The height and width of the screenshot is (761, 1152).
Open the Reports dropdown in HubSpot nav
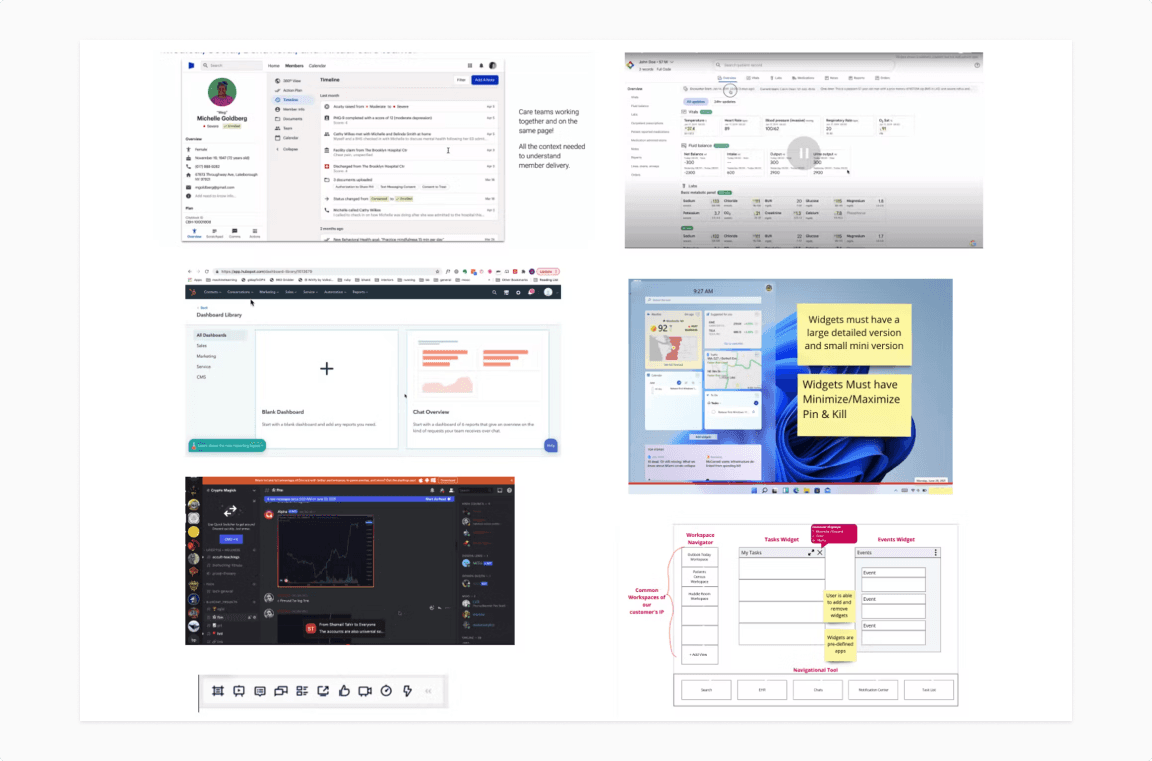pyautogui.click(x=360, y=292)
